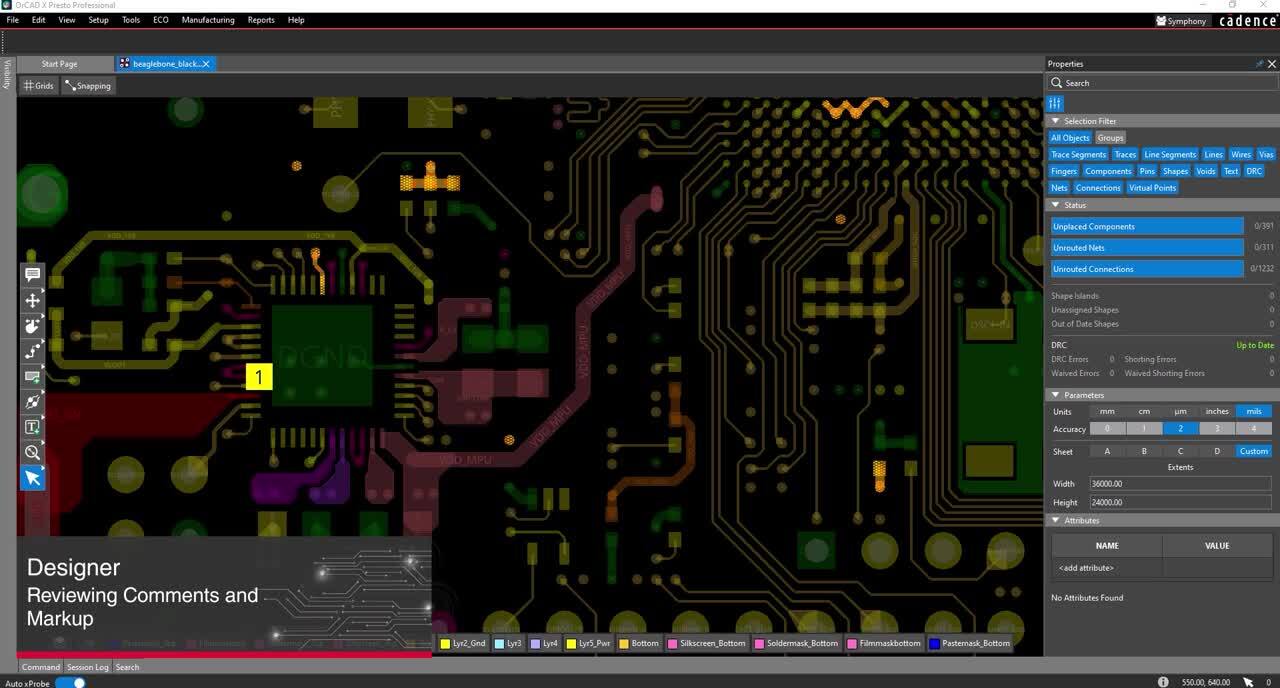Click the filter sliders icon in Properties
The width and height of the screenshot is (1280, 688).
1055,103
